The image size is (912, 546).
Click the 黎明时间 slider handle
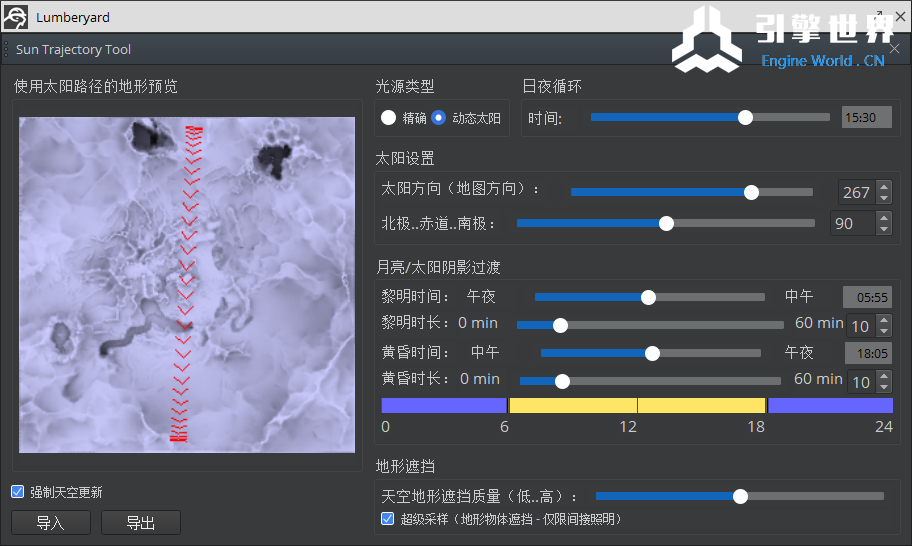[x=648, y=297]
